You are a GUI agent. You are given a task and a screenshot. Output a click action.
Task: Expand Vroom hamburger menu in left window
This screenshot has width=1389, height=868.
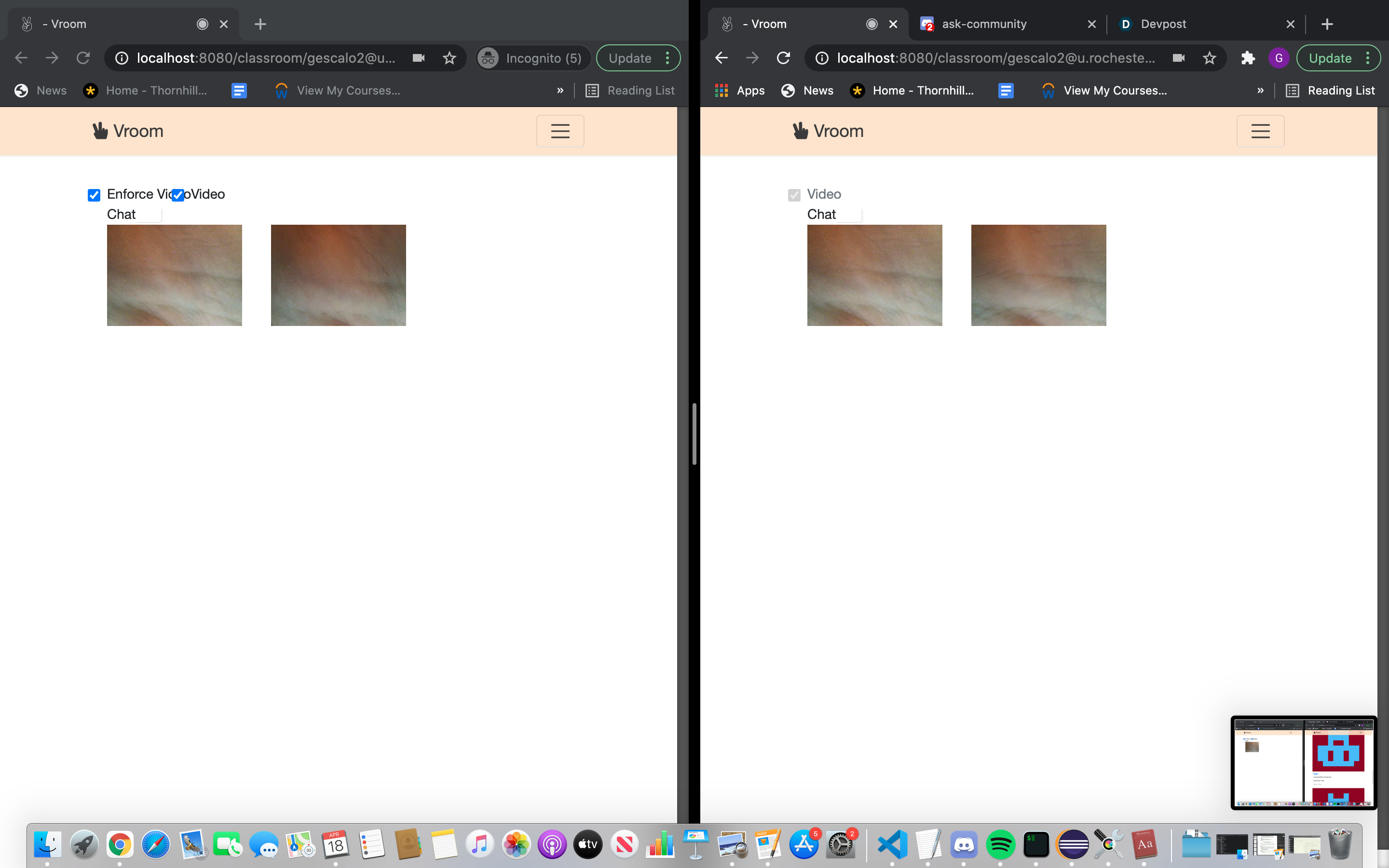pyautogui.click(x=560, y=131)
